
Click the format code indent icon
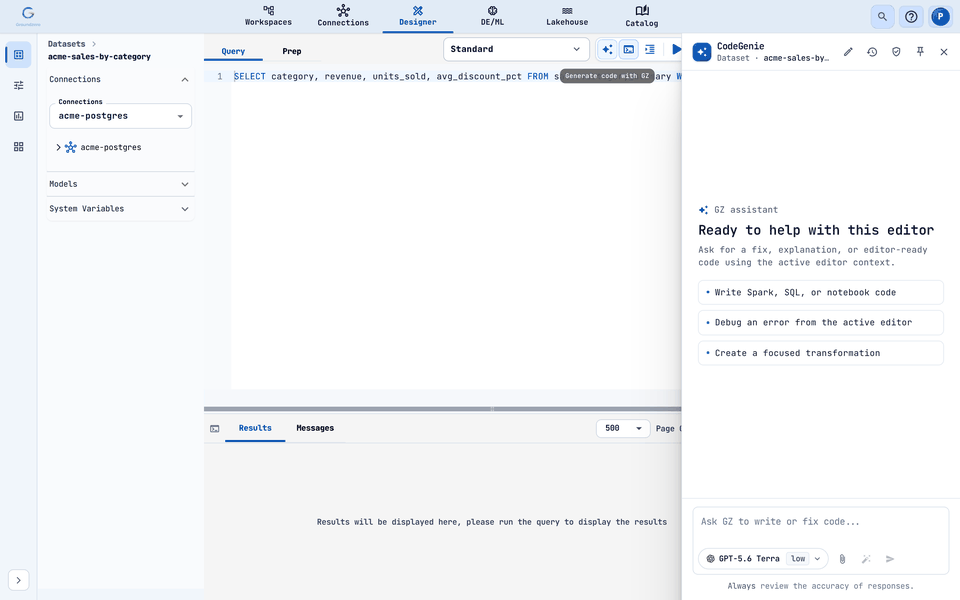(x=650, y=49)
